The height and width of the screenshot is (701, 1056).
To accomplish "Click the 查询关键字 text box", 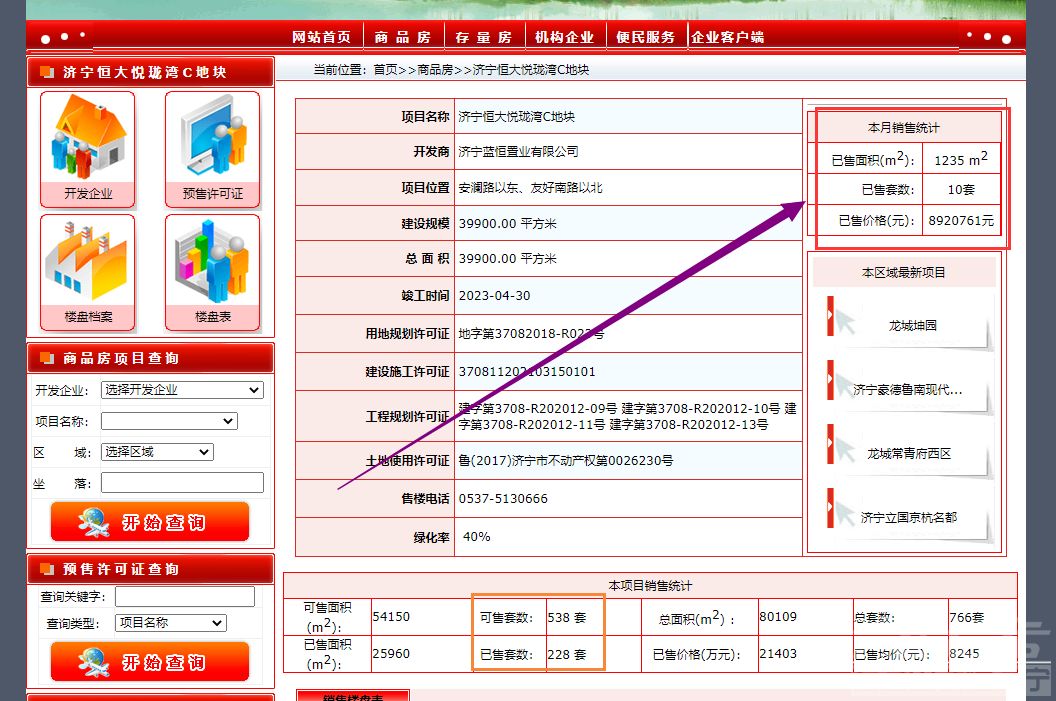I will pos(184,596).
